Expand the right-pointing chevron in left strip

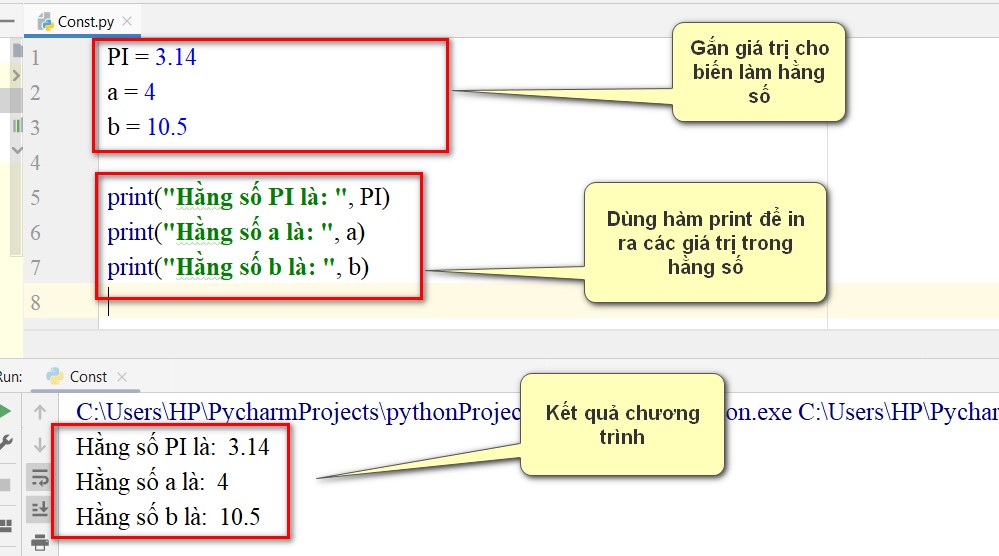[16, 76]
